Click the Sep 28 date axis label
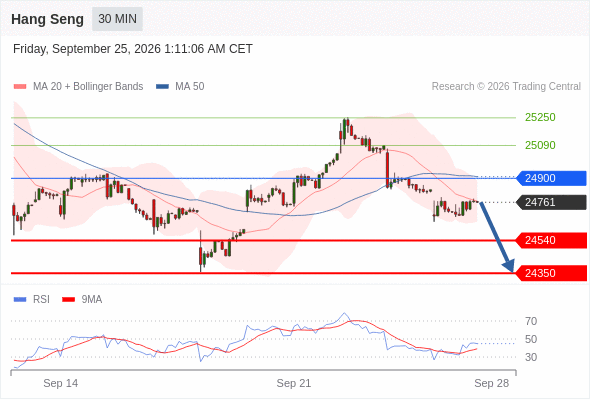Viewport: 590px width, 400px height. (491, 383)
